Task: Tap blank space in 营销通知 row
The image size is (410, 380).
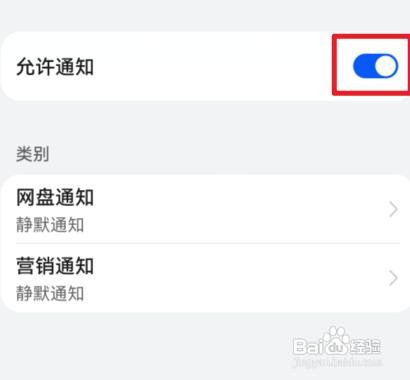Action: tap(240, 278)
